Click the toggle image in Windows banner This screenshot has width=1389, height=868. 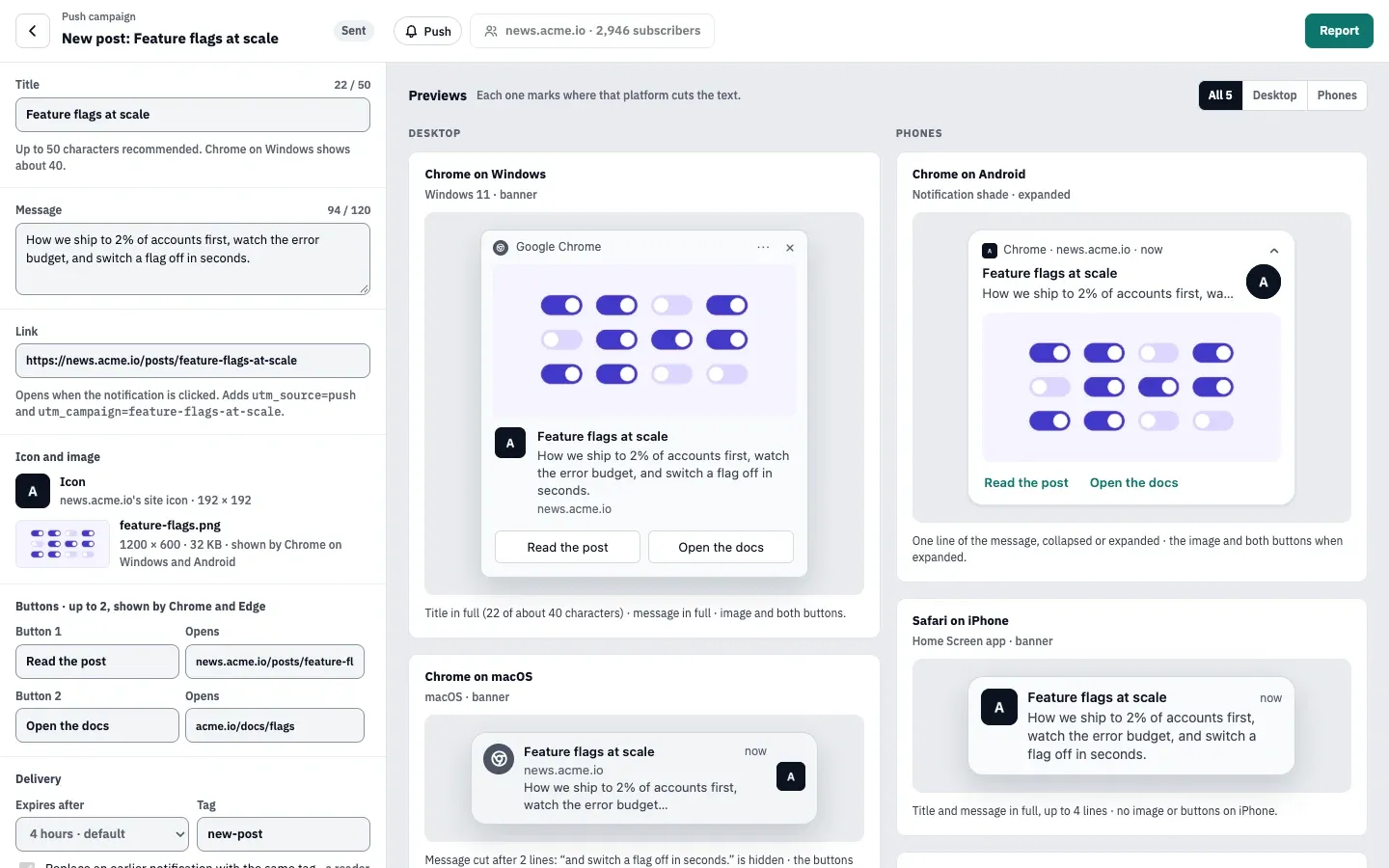pos(644,340)
